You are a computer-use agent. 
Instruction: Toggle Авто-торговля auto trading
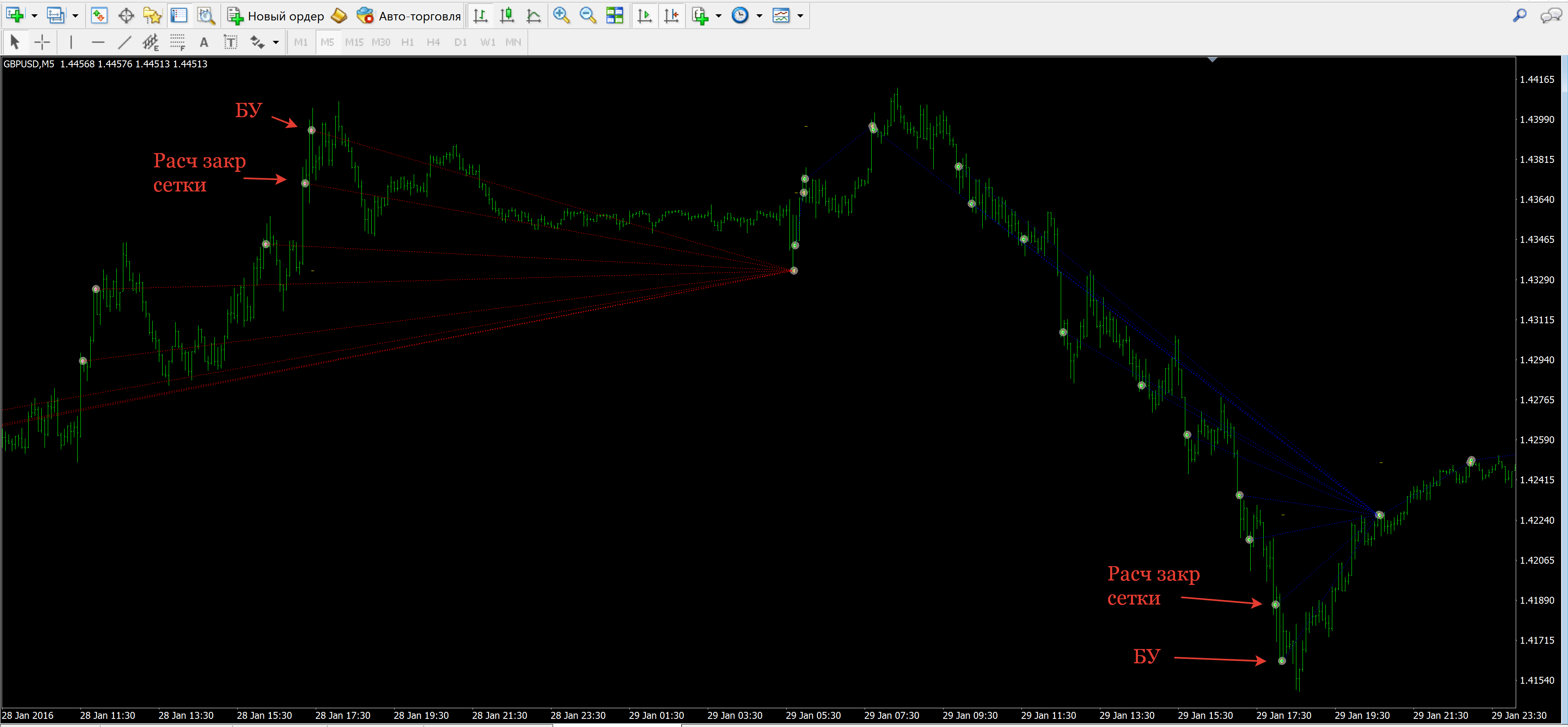[x=408, y=16]
